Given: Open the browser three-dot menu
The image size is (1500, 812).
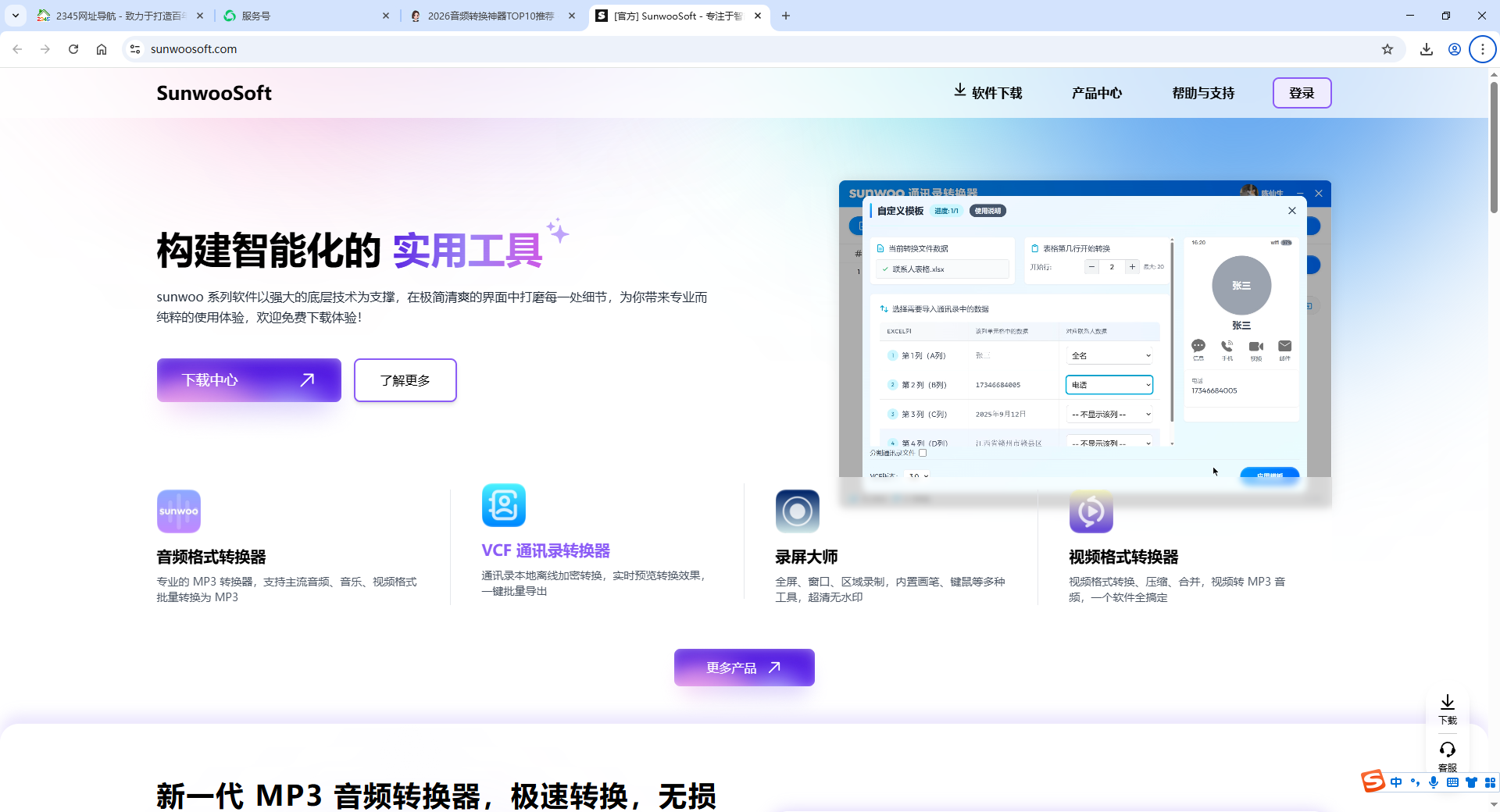Looking at the screenshot, I should pos(1483,49).
